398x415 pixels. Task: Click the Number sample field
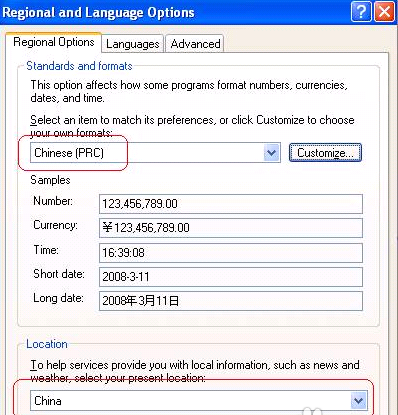coord(231,204)
